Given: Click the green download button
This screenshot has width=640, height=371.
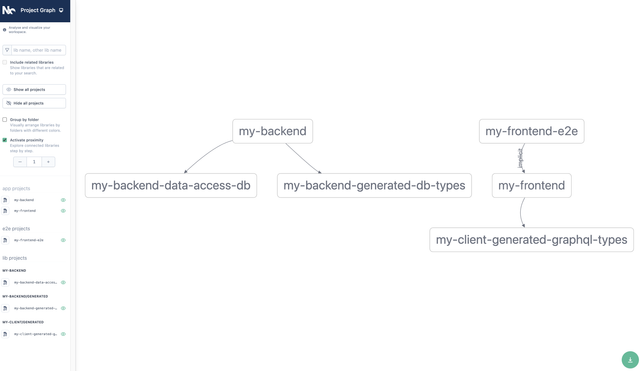Looking at the screenshot, I should [630, 360].
